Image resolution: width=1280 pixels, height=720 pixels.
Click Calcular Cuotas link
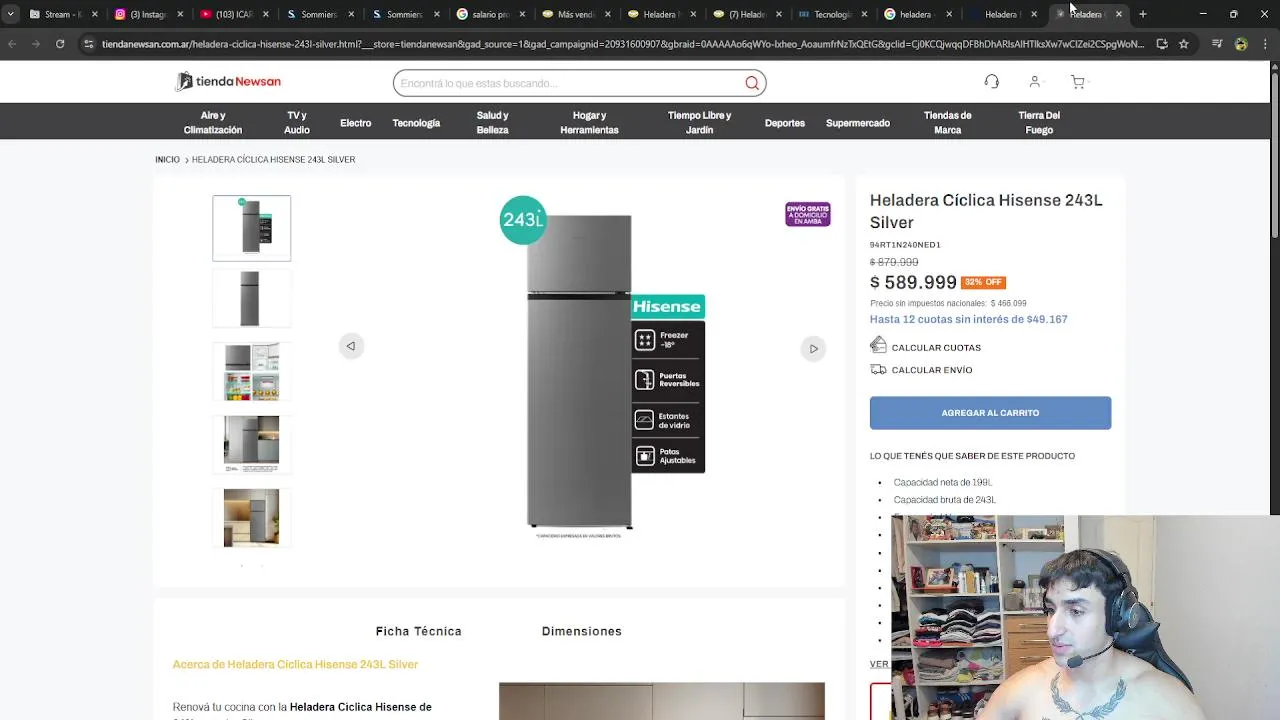point(936,347)
